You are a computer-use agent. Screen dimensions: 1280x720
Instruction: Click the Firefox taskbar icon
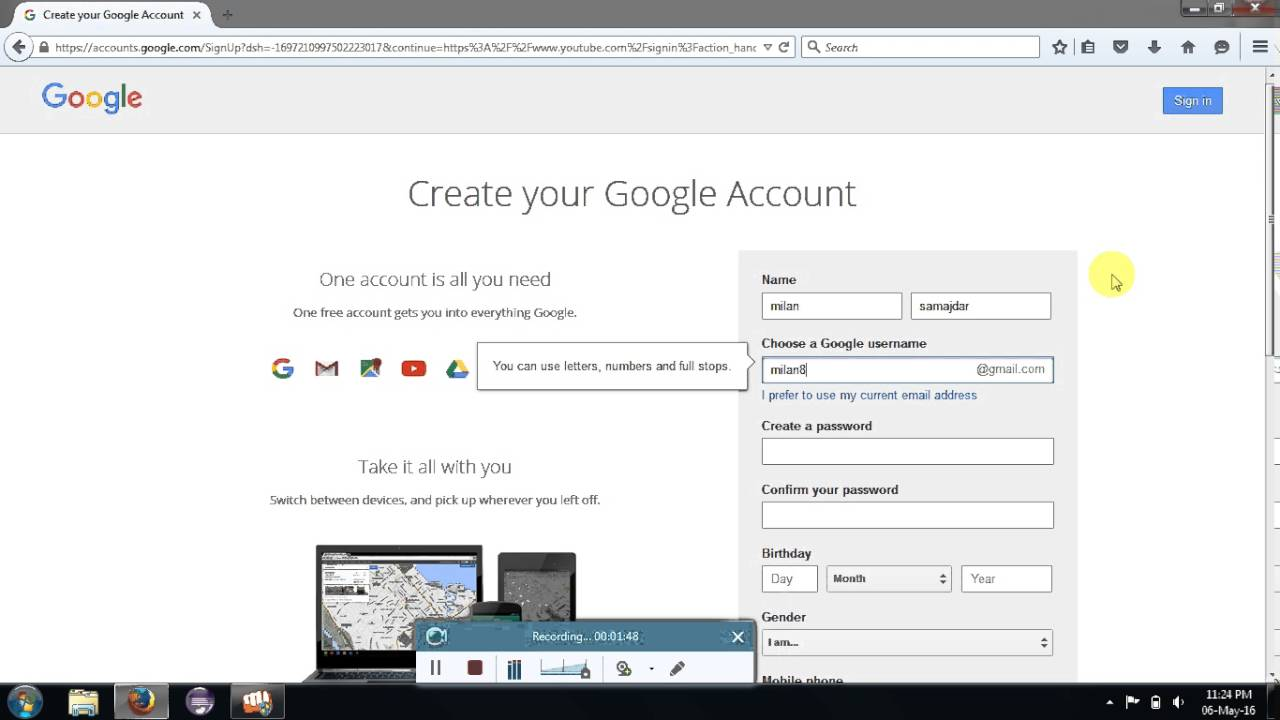pos(141,702)
